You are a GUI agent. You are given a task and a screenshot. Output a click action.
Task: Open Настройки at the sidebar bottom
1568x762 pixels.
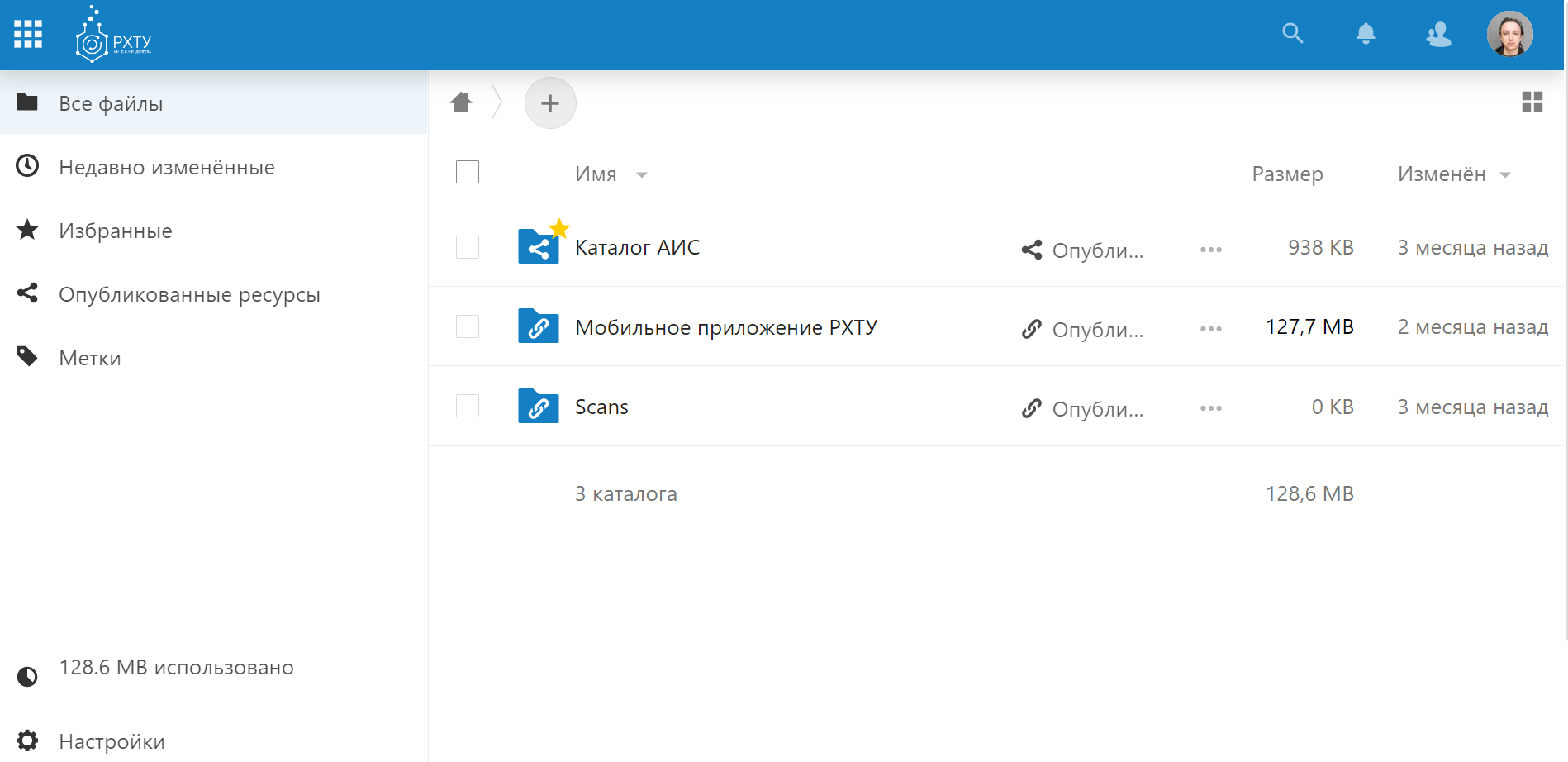pos(112,741)
